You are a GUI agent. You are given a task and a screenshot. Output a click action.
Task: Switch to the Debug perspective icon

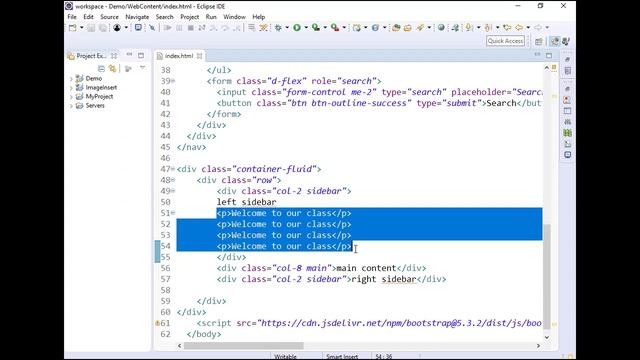coord(566,41)
